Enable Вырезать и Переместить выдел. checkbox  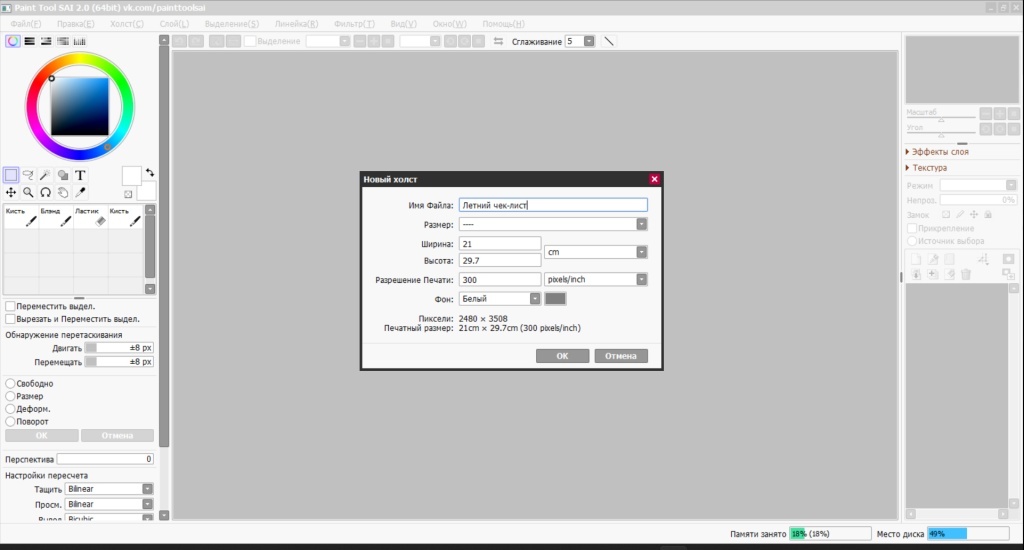(x=10, y=319)
